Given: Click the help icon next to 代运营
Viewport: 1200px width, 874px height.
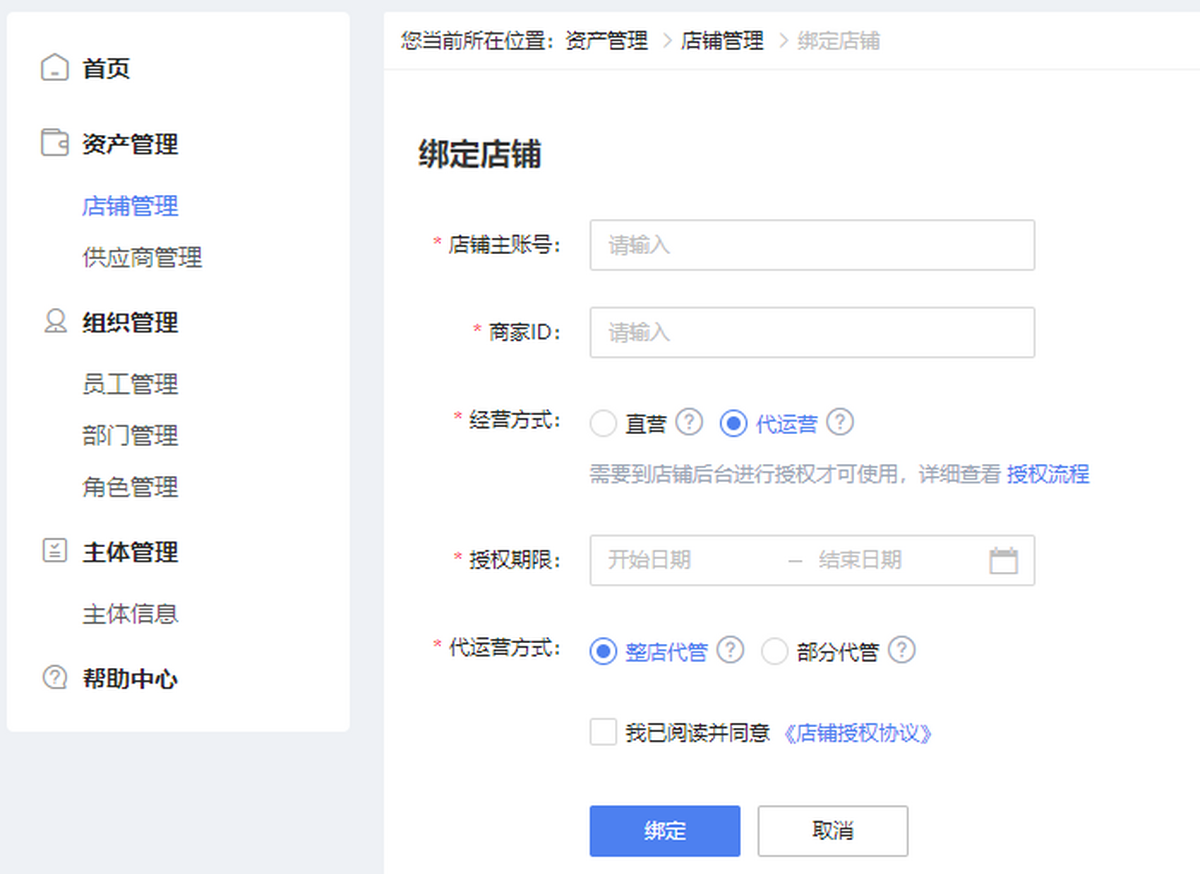Looking at the screenshot, I should click(x=840, y=422).
